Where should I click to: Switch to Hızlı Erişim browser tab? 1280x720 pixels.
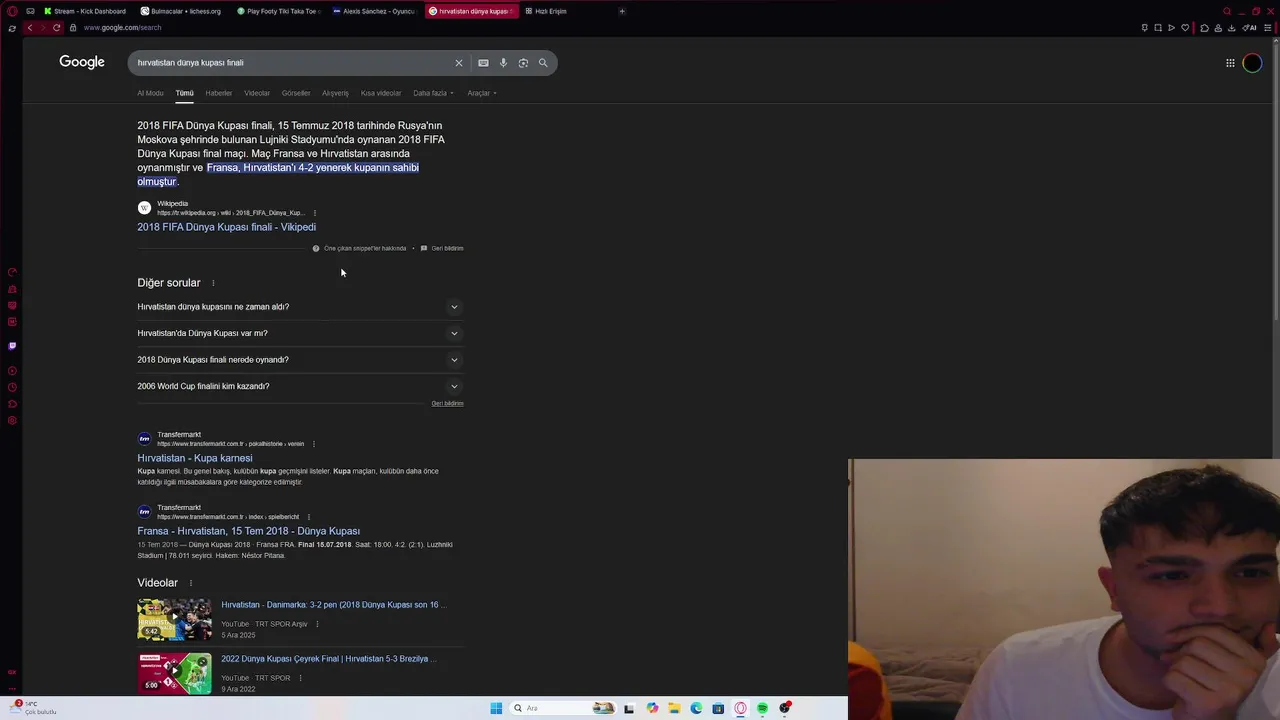coord(546,11)
